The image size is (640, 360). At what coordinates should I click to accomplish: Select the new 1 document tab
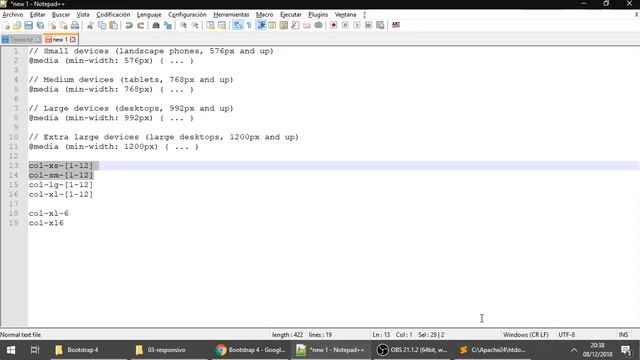click(x=60, y=40)
